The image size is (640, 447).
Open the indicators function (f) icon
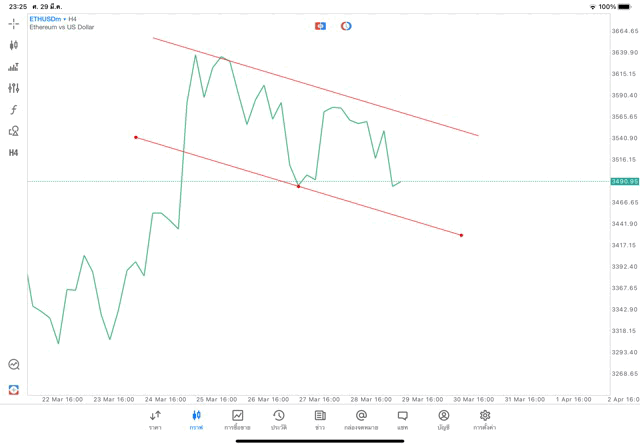[x=13, y=109]
